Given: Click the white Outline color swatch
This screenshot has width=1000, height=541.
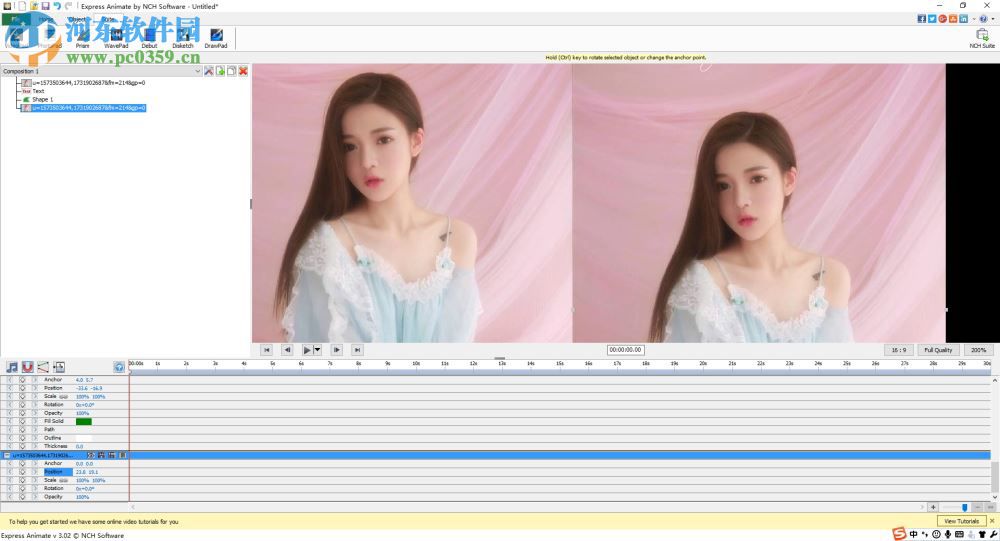Looking at the screenshot, I should point(84,438).
